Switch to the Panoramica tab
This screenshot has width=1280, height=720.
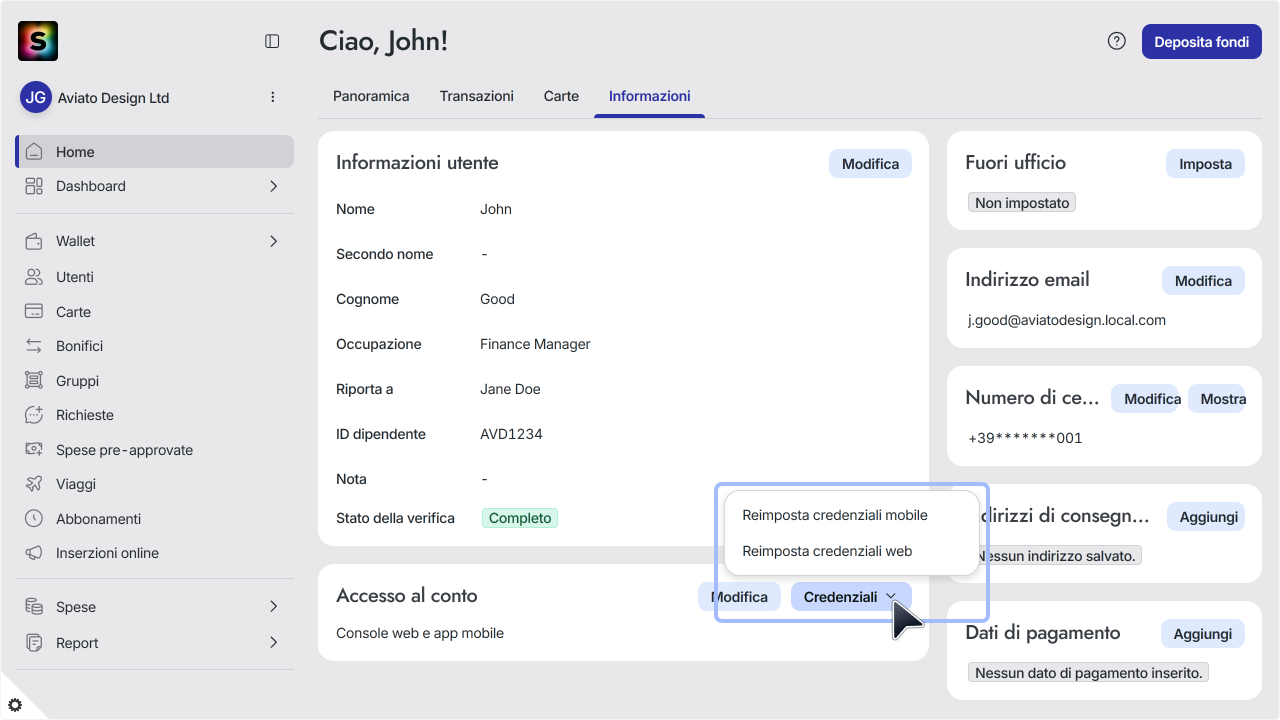point(371,96)
